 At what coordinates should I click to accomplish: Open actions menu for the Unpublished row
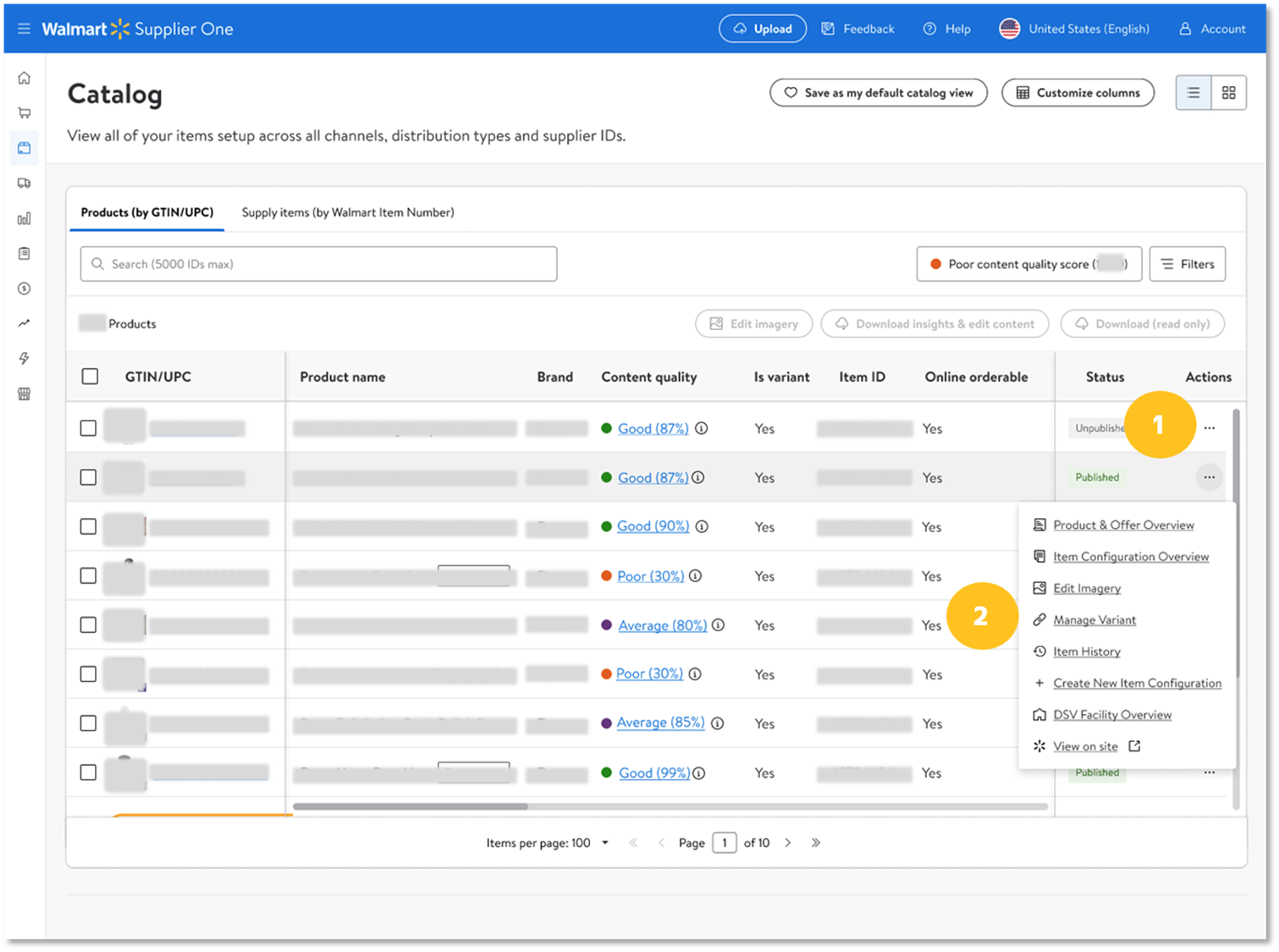pos(1209,428)
